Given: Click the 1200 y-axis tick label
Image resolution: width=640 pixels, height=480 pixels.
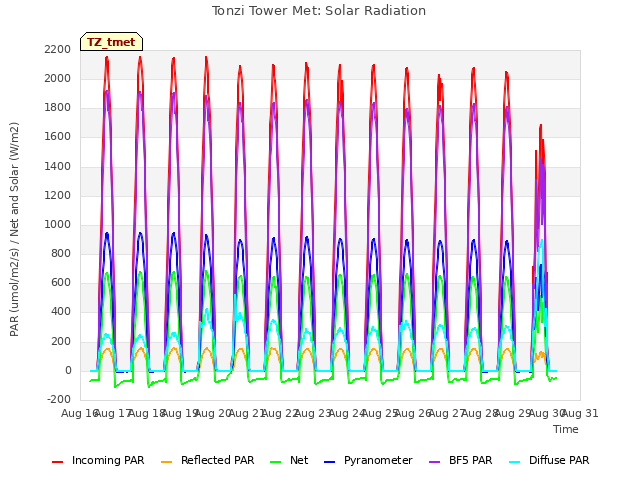Looking at the screenshot, I should click(58, 195).
